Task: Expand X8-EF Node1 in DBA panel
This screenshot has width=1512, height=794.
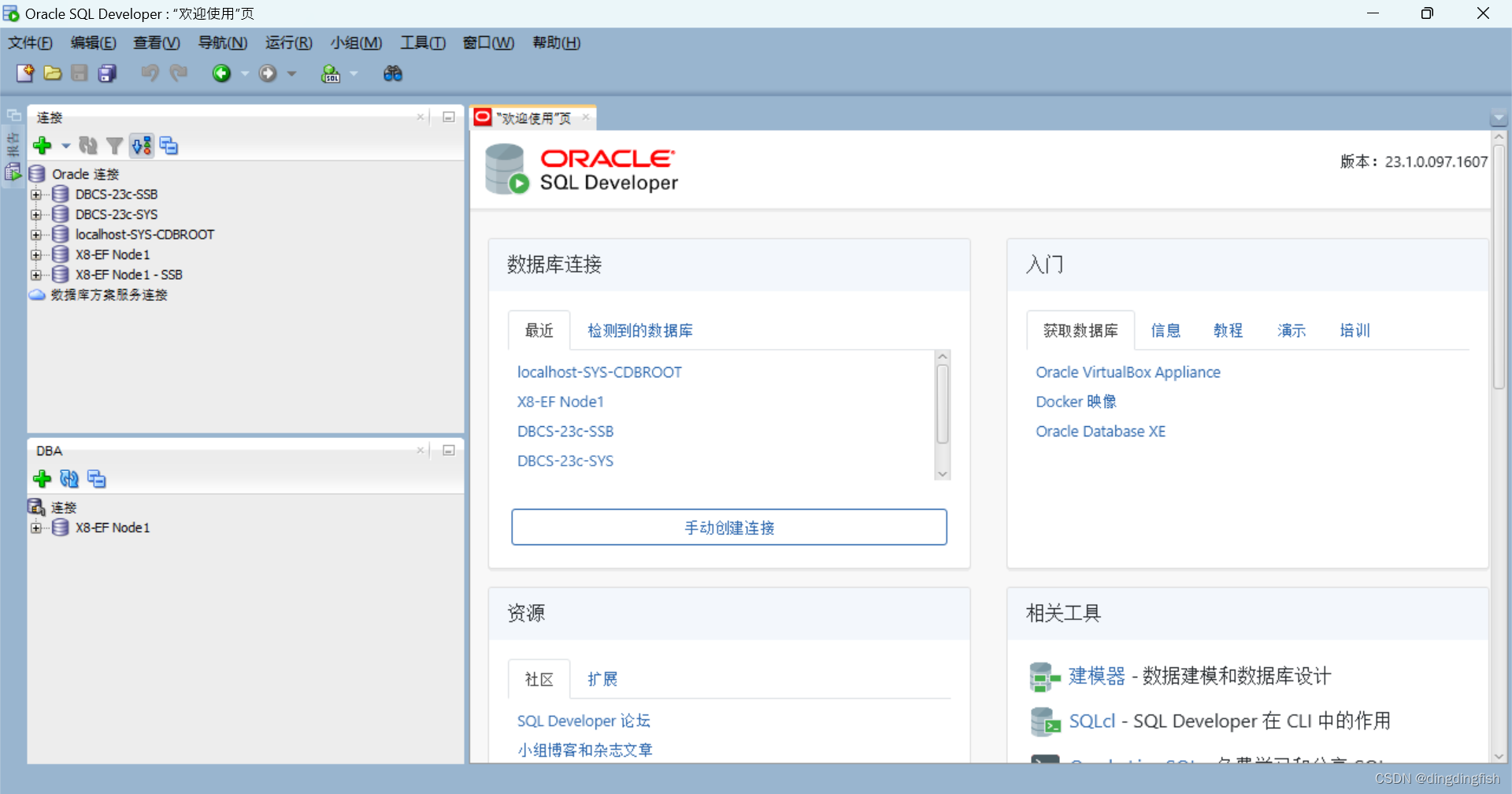Action: [x=35, y=528]
